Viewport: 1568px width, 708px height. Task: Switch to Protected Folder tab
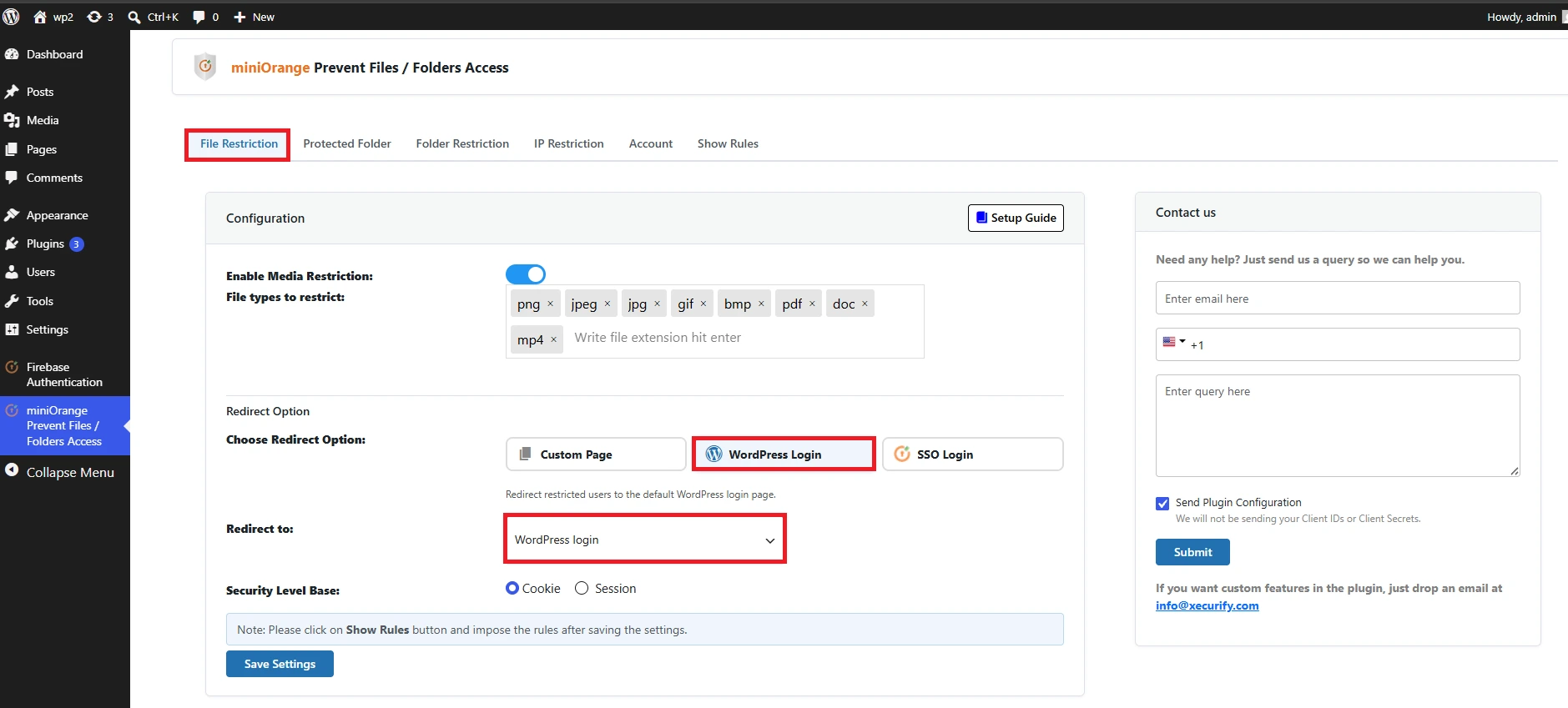tap(347, 143)
